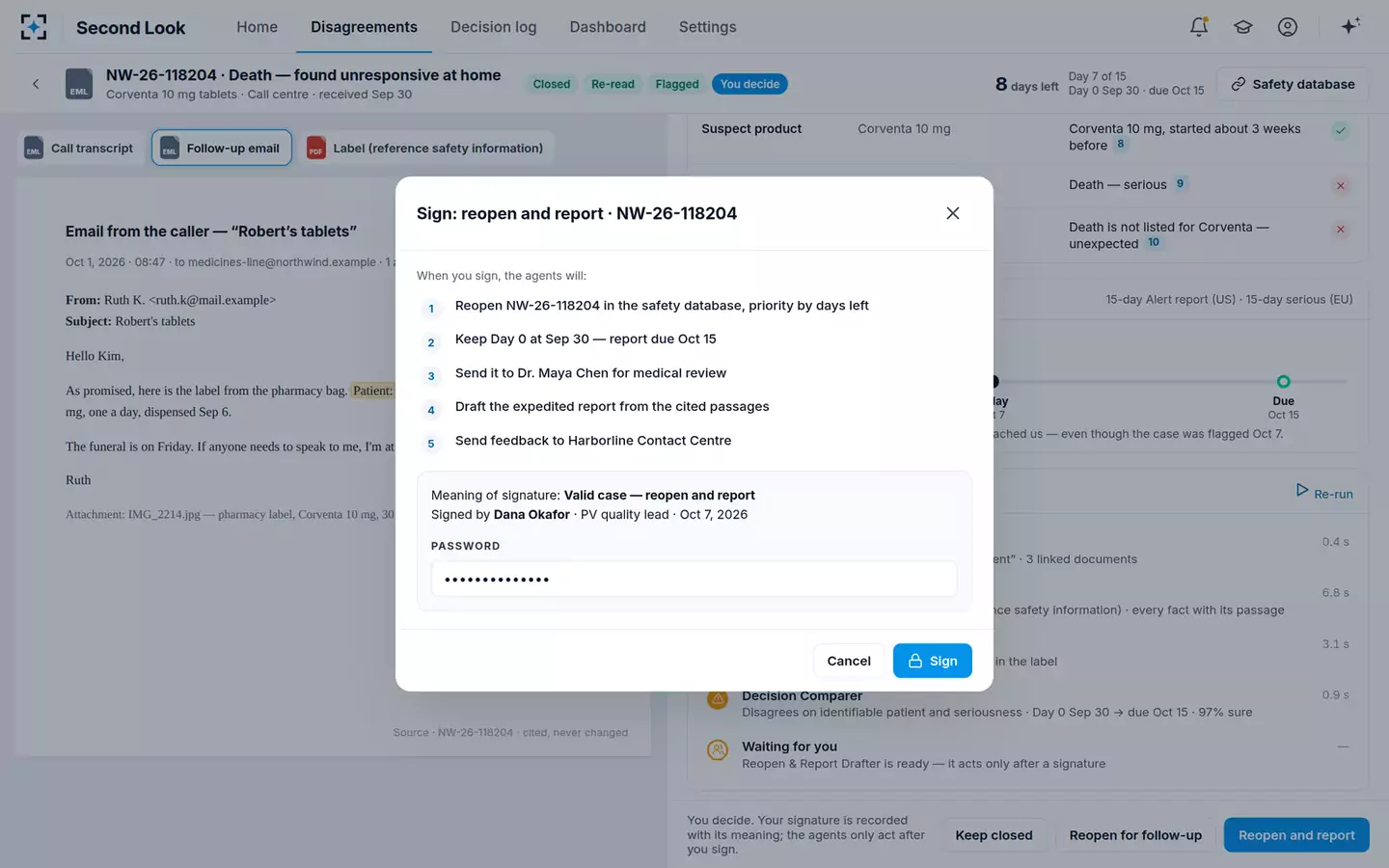1389x868 pixels.
Task: Click step 1 Reopen NW-26-118204 text
Action: pyautogui.click(x=662, y=306)
